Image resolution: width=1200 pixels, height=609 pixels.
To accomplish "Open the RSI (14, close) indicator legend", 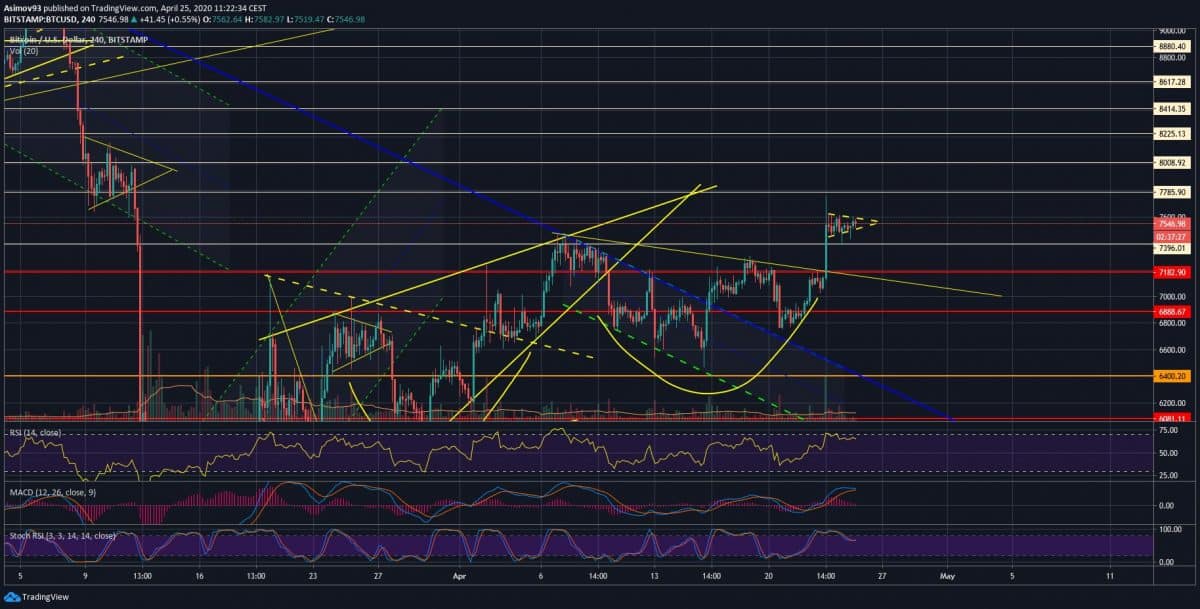I will click(x=34, y=433).
